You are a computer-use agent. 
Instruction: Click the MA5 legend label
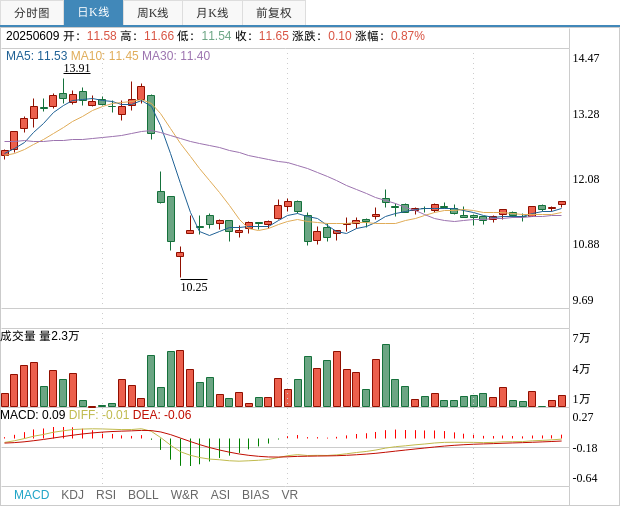(36, 56)
